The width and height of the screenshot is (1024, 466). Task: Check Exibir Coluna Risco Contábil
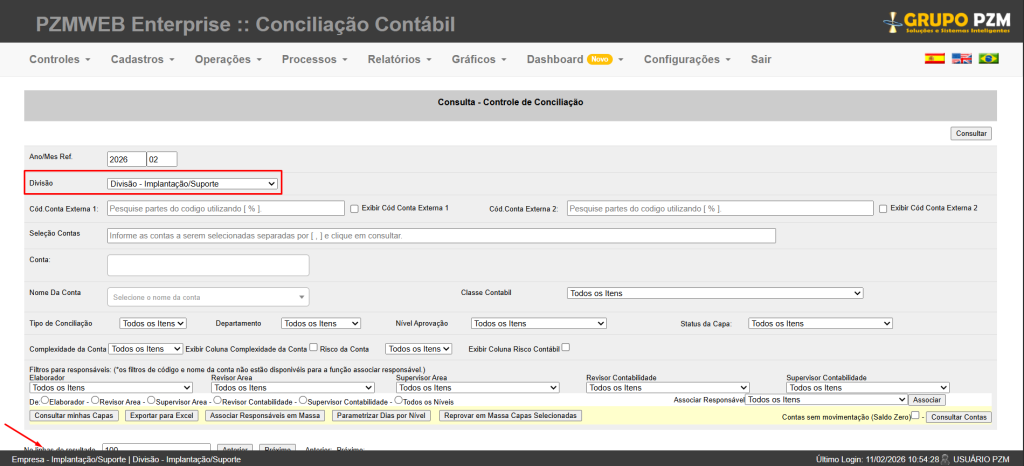(566, 348)
